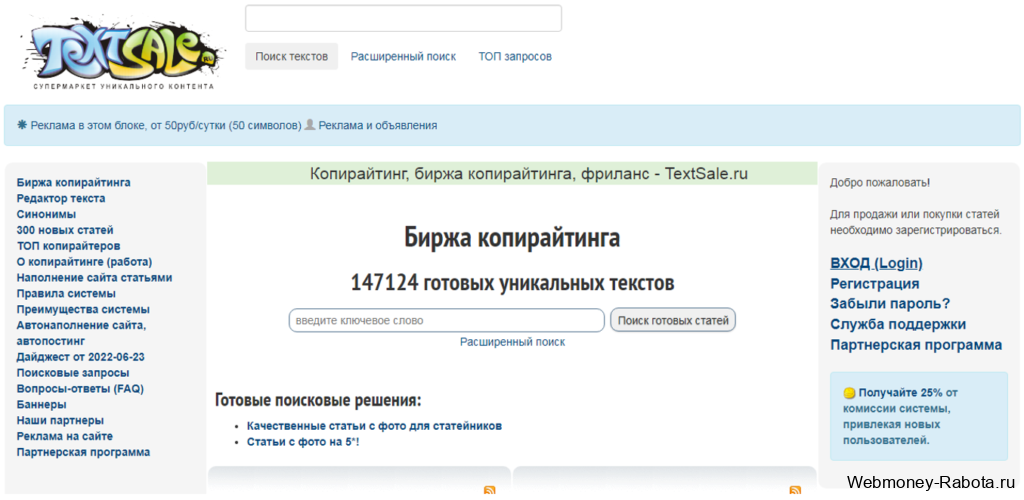Viewport: 1024px width, 500px height.
Task: Open Расширенный поиск link under keyword field
Action: point(513,342)
